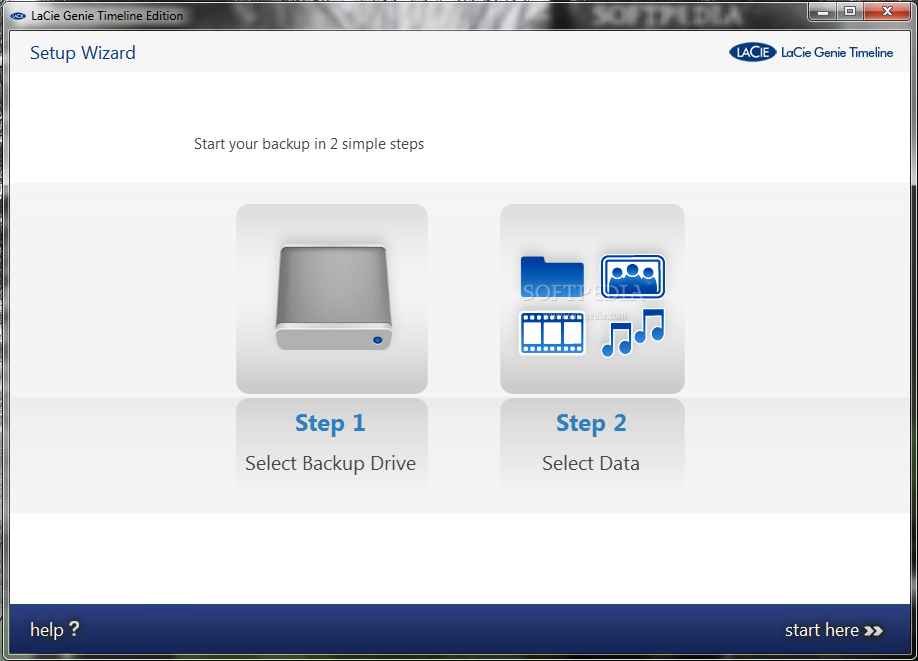The height and width of the screenshot is (661, 918).
Task: Click the backup drive icon card
Action: pyautogui.click(x=331, y=299)
